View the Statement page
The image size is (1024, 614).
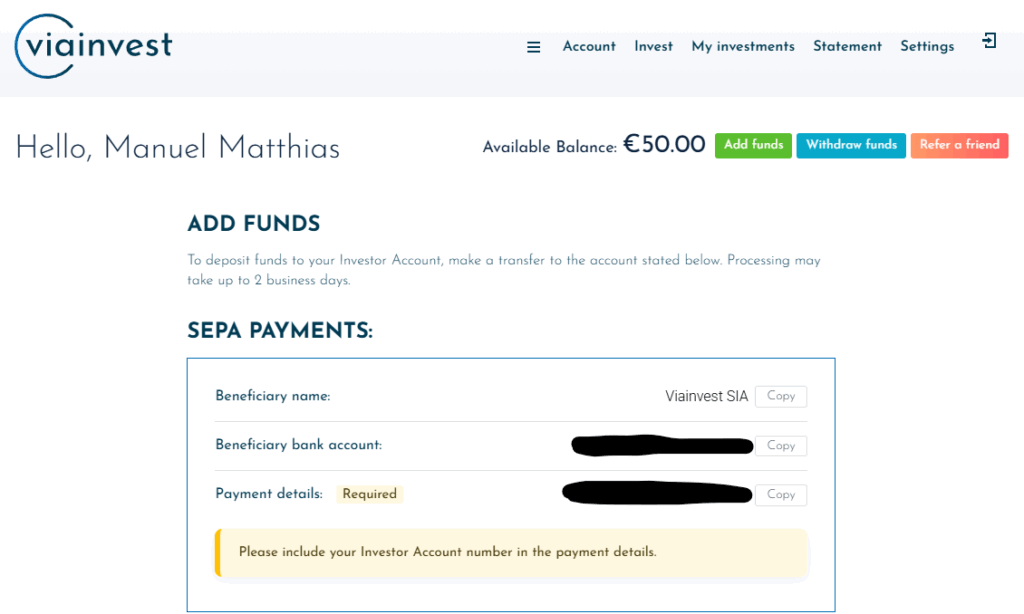coord(847,47)
